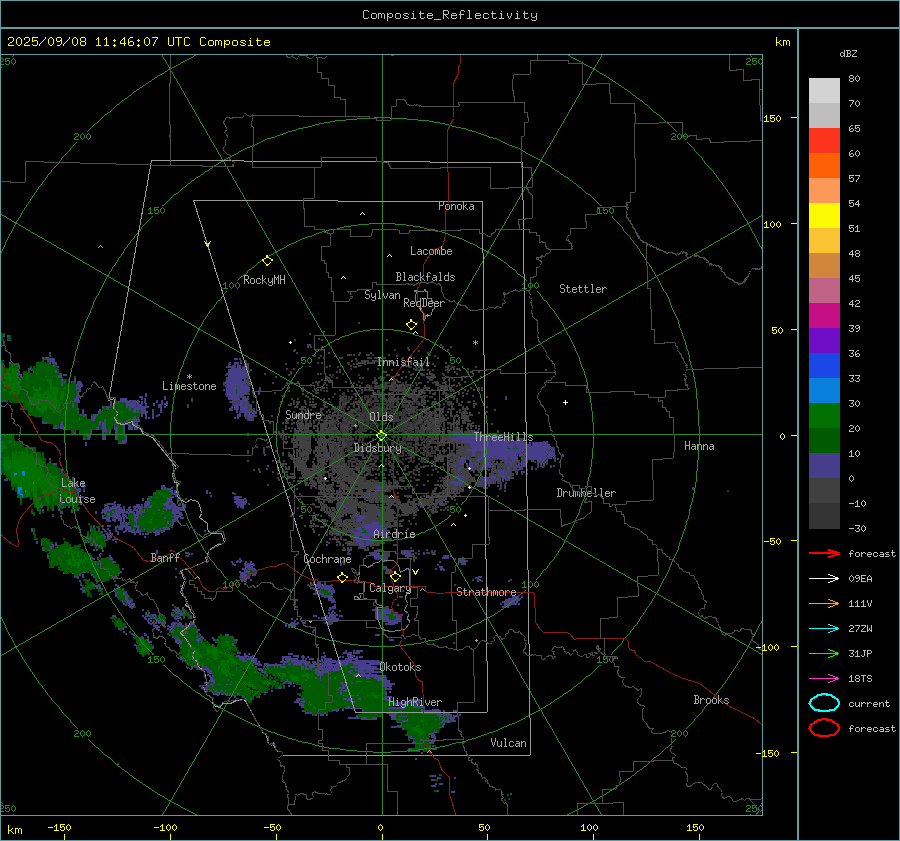This screenshot has width=900, height=841.
Task: Click the Lake Louise label
Action: [x=77, y=491]
